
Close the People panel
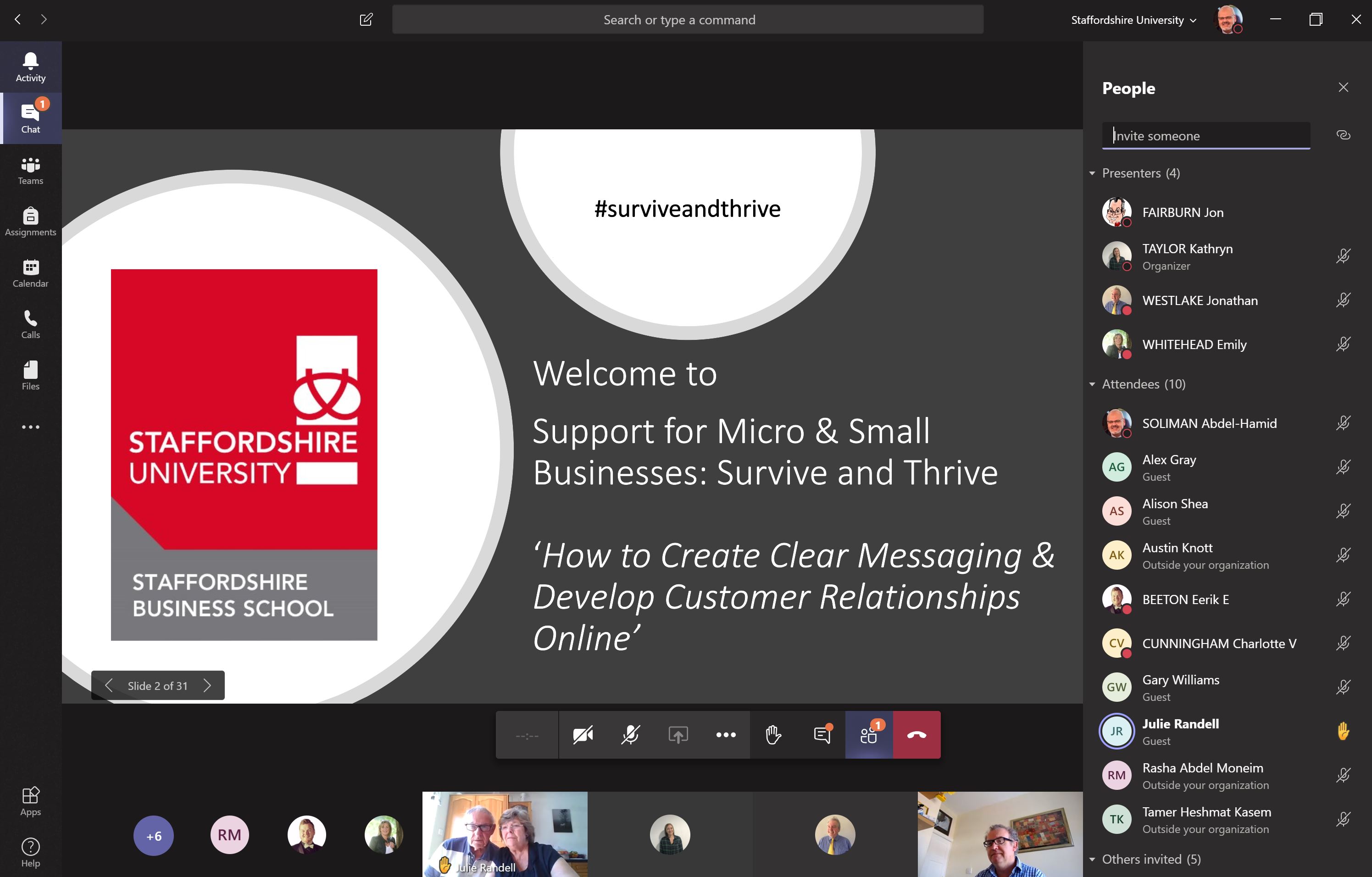click(x=1343, y=87)
